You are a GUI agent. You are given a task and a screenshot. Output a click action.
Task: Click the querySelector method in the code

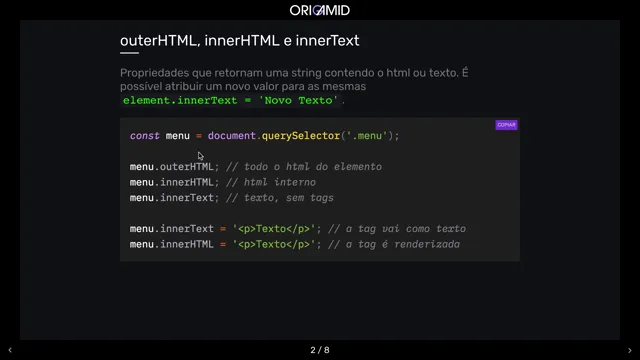(x=301, y=136)
